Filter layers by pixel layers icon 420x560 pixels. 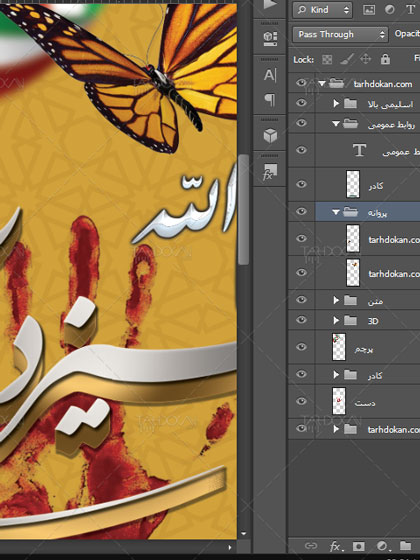tap(369, 10)
